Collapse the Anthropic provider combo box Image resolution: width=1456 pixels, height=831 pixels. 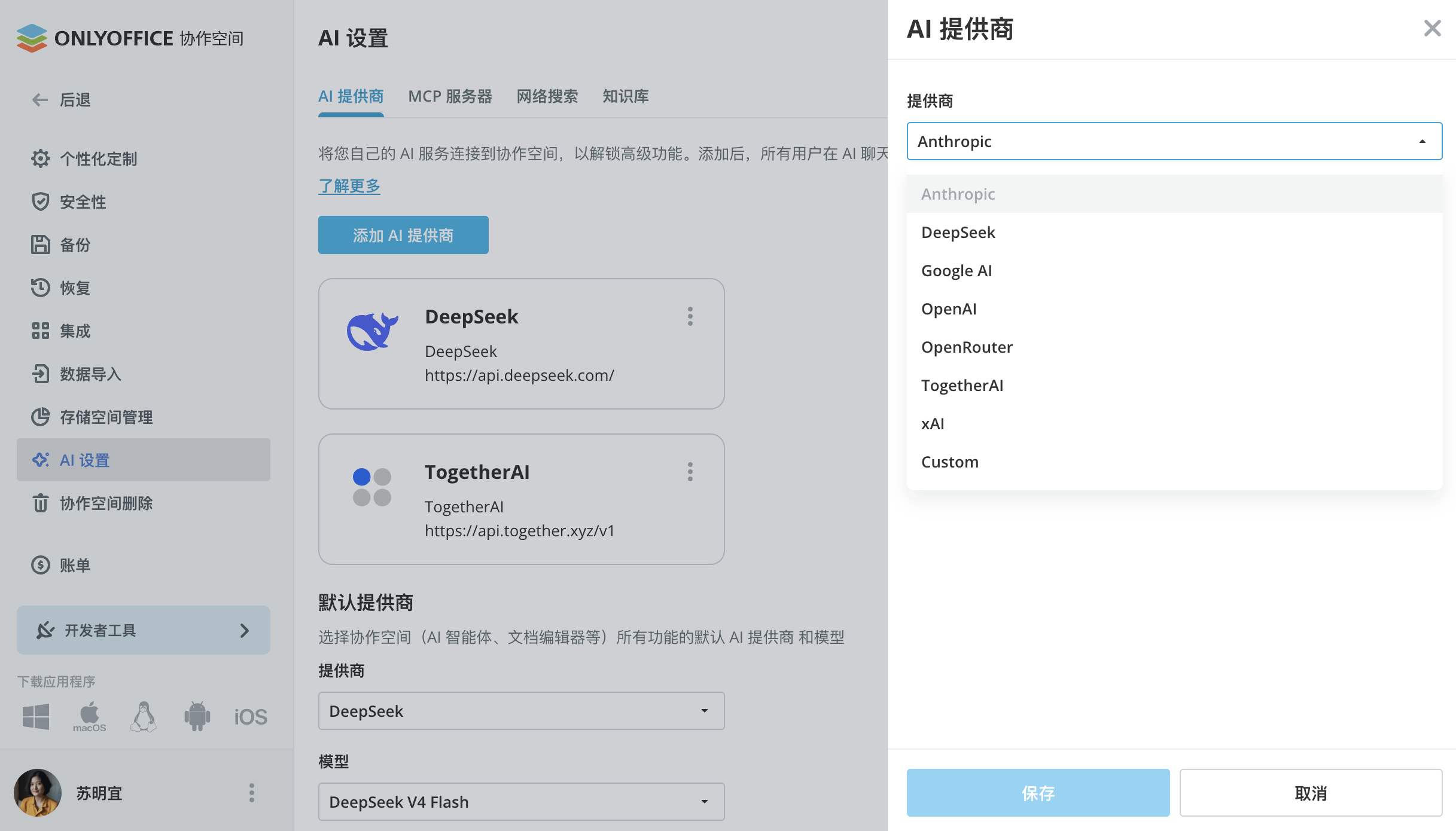tap(1174, 141)
